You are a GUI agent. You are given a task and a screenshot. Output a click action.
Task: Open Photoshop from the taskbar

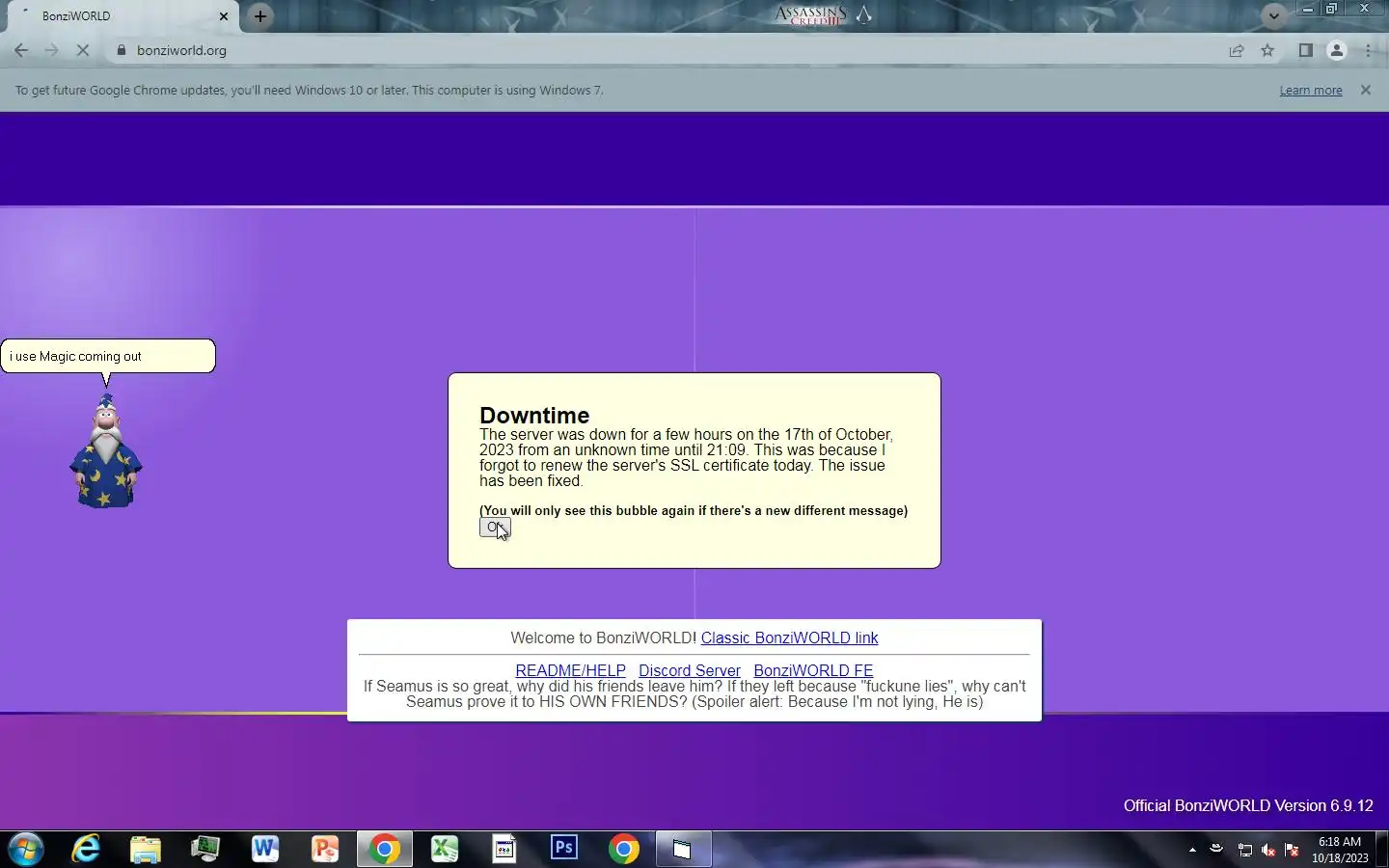pyautogui.click(x=564, y=849)
